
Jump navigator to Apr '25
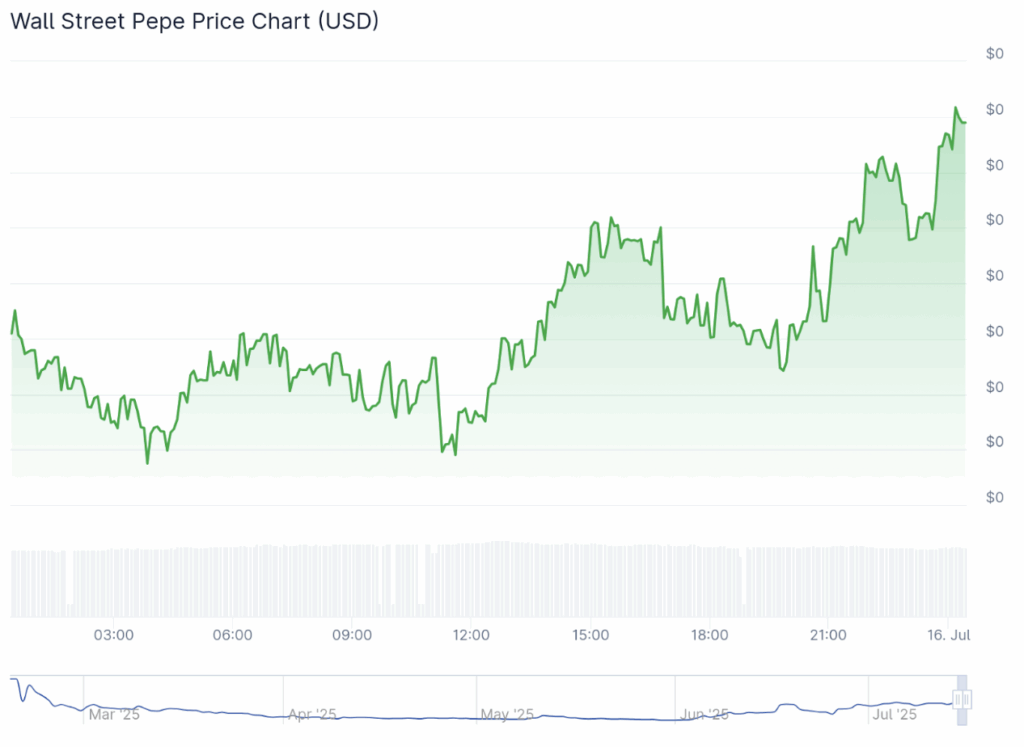point(312,714)
